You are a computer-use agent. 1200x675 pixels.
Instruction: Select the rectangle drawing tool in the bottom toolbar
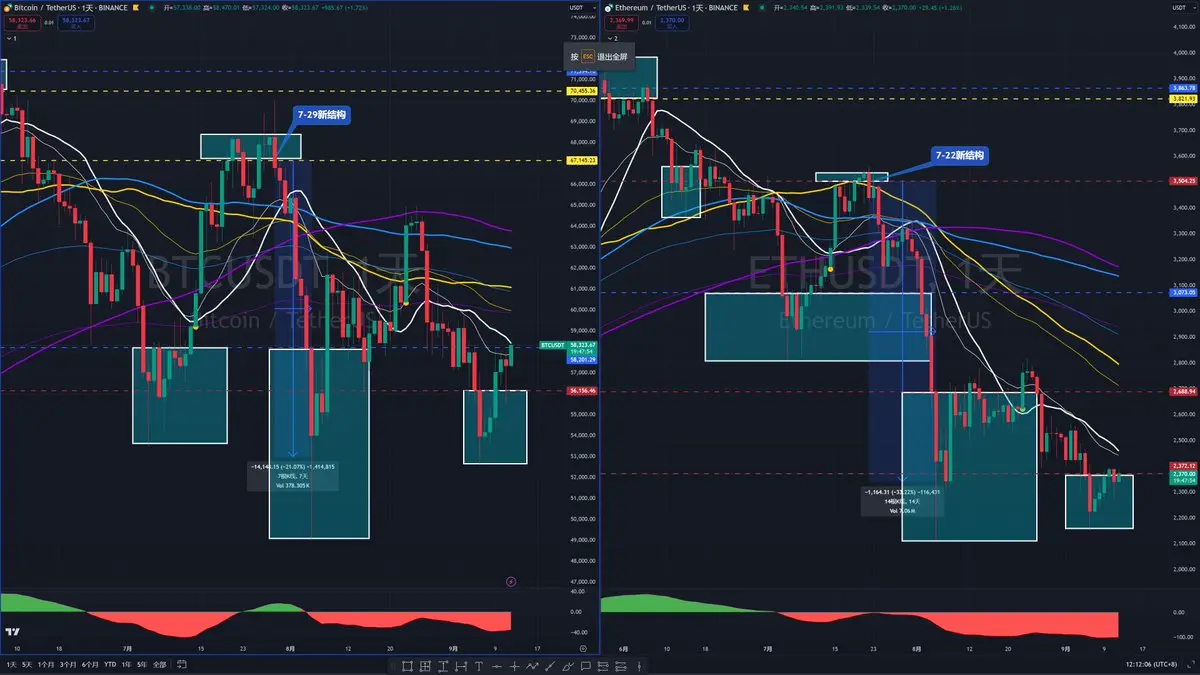(x=407, y=665)
